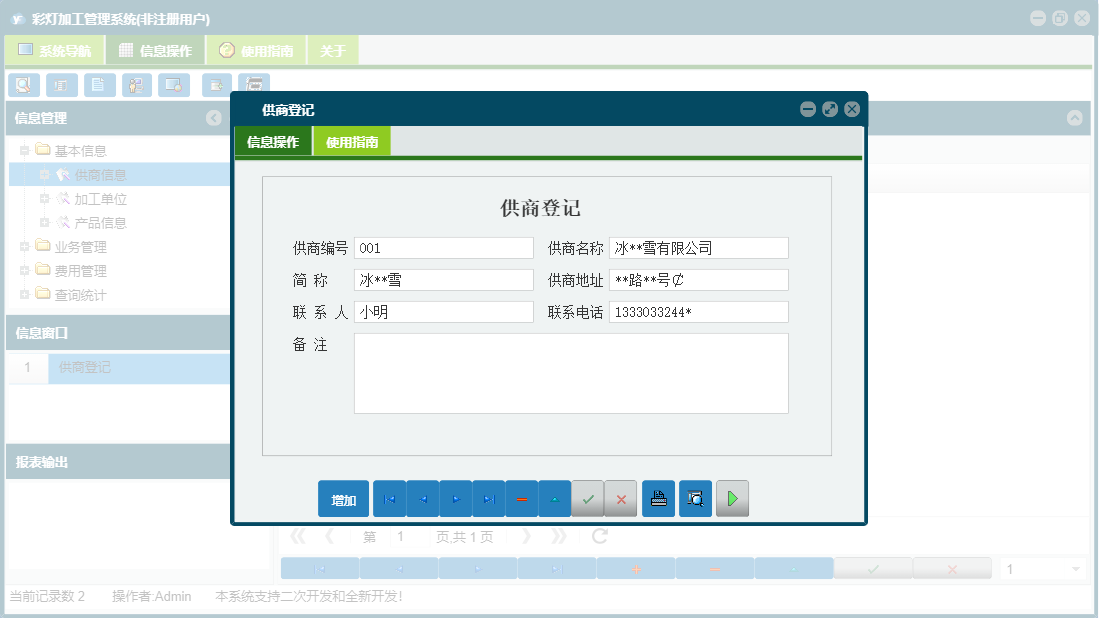Jump to first record with the navigation icon
This screenshot has height=618, width=1099.
(389, 498)
